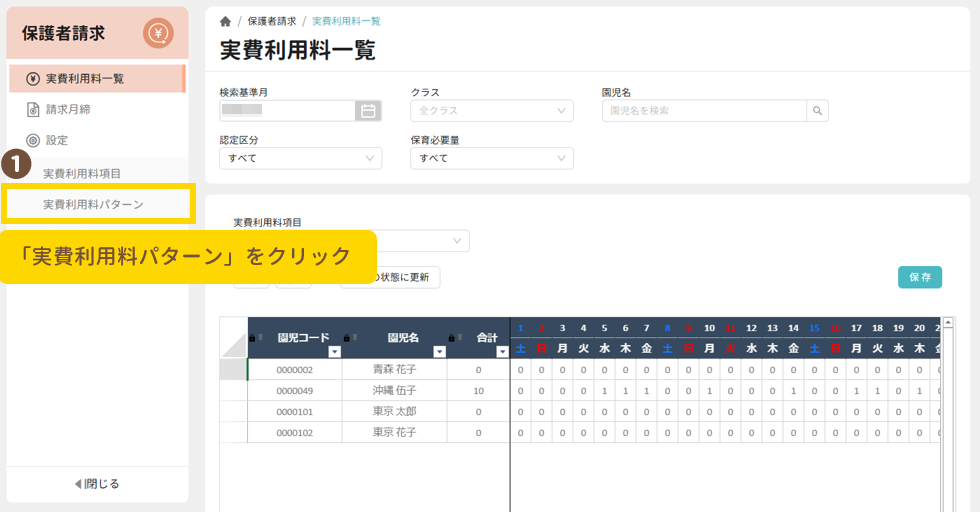980x512 pixels.
Task: Expand the 認定区分 dropdown
Action: [x=300, y=158]
